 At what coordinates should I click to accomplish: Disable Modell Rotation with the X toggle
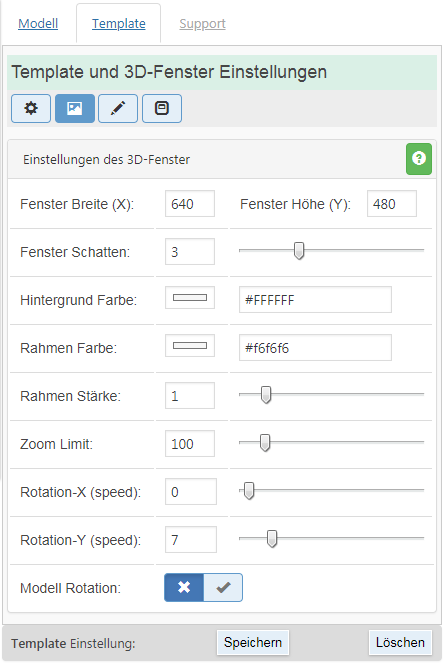tap(184, 587)
